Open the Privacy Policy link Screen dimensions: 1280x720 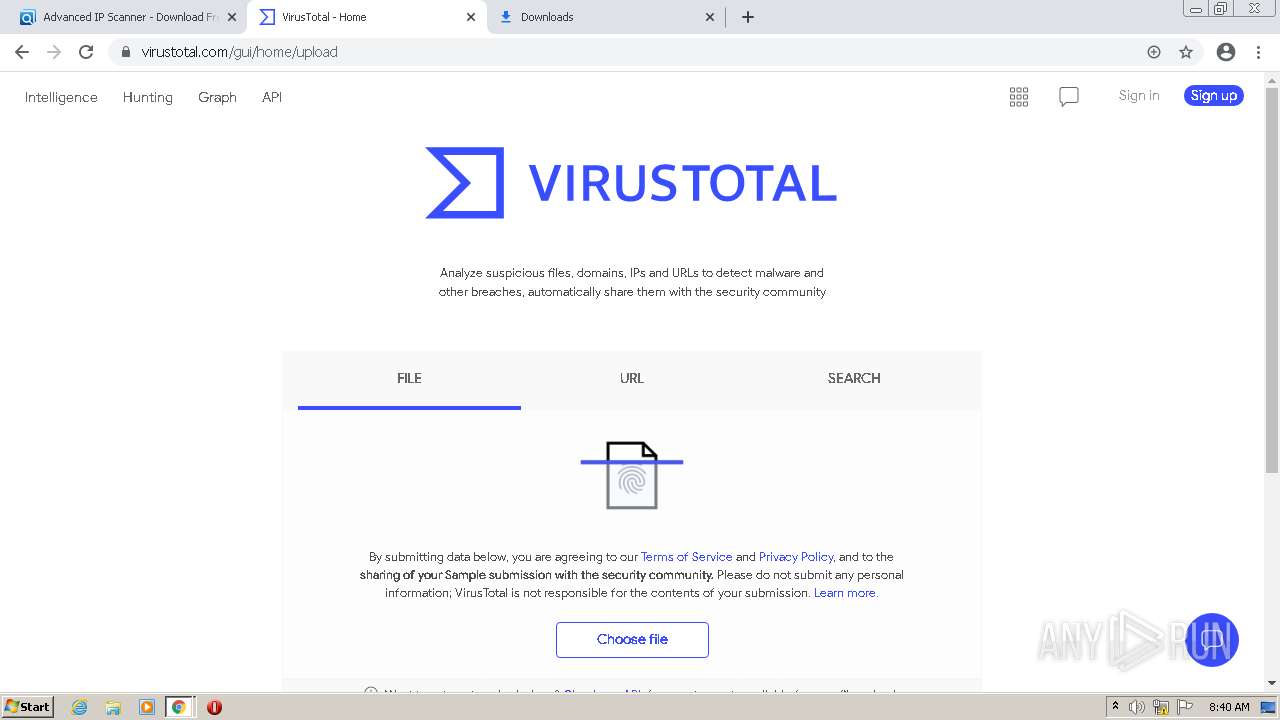796,557
